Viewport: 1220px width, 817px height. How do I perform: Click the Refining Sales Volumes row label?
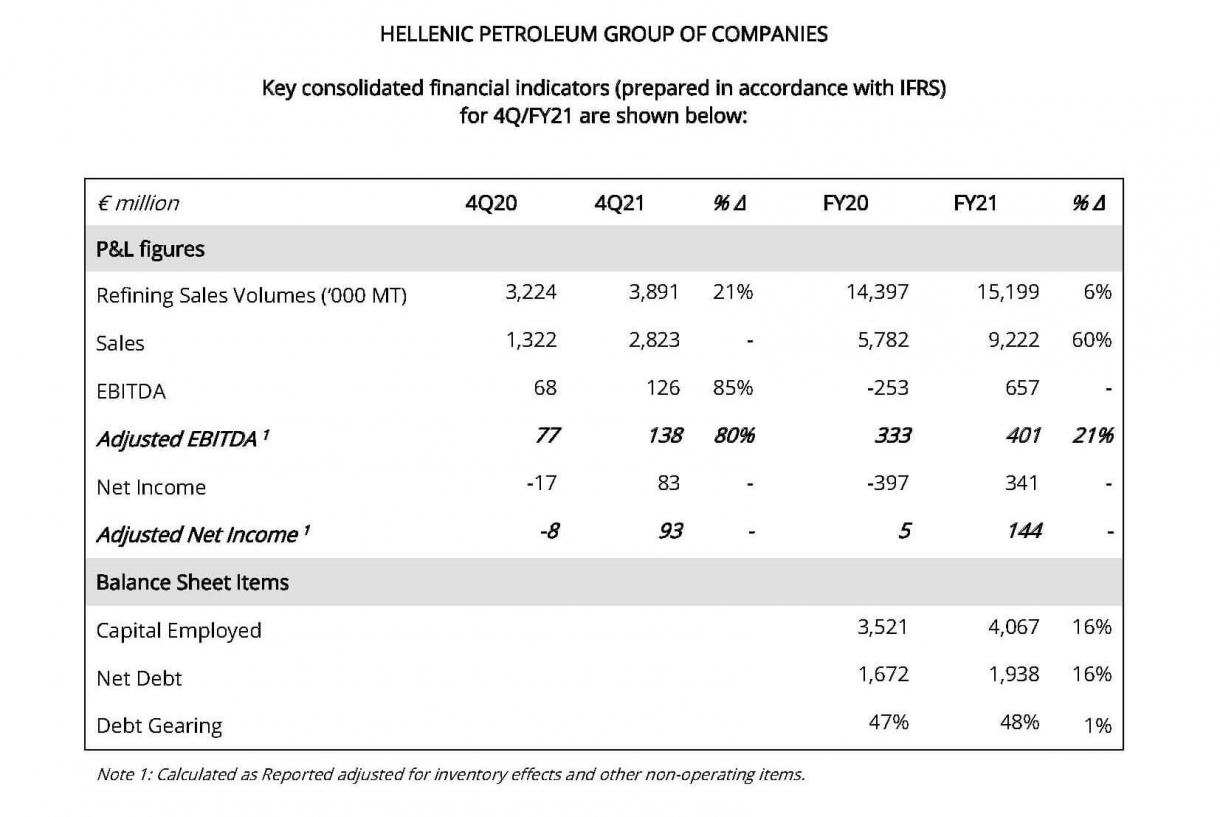click(251, 296)
